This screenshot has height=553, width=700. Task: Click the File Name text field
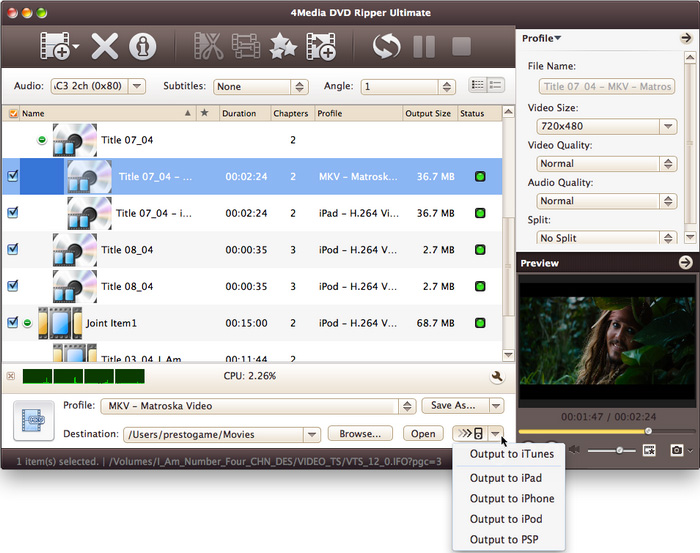pyautogui.click(x=608, y=87)
